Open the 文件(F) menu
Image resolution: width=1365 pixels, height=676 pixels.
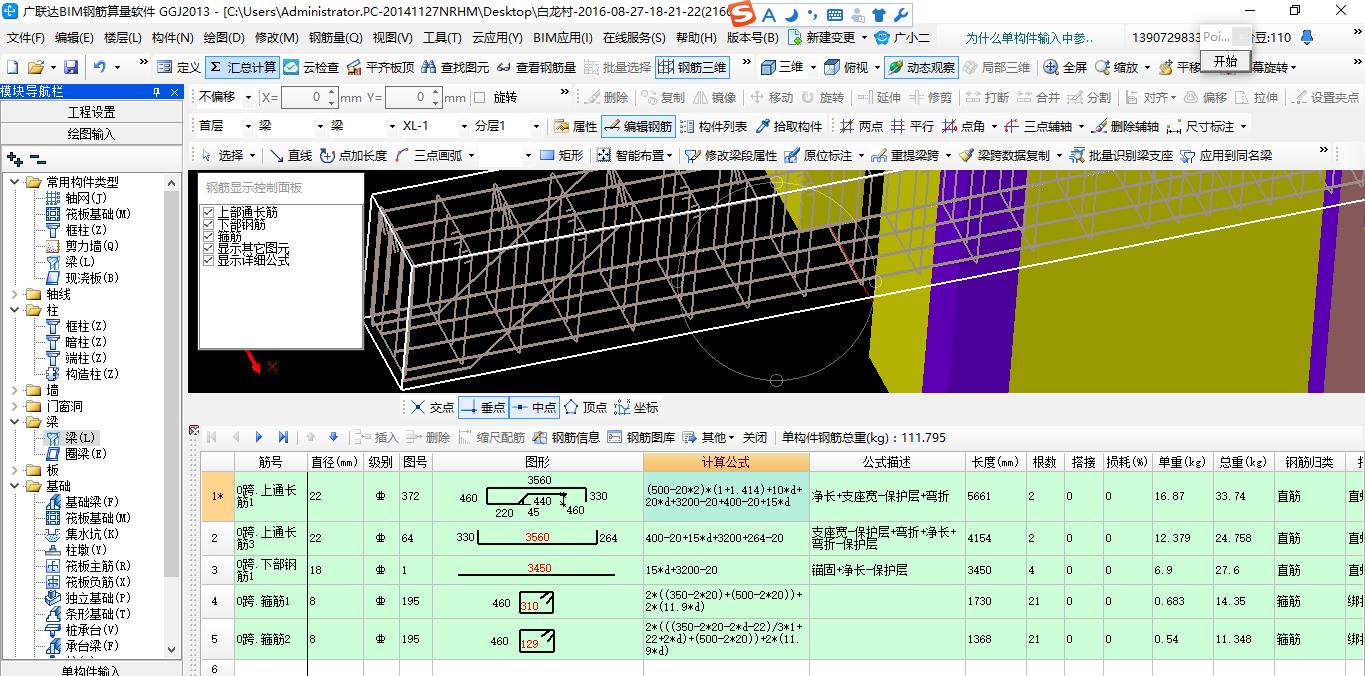click(26, 38)
